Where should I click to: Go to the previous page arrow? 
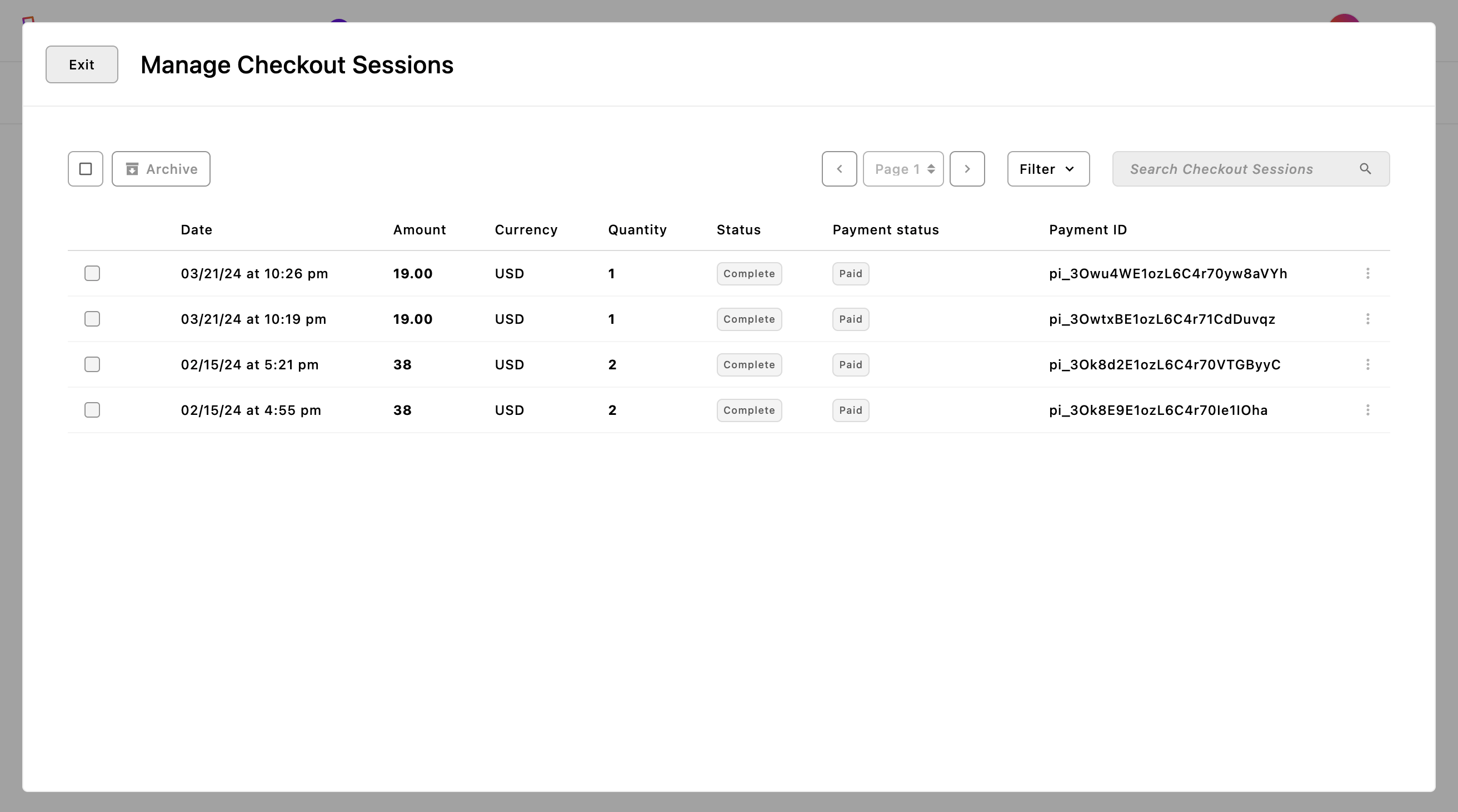(x=839, y=169)
